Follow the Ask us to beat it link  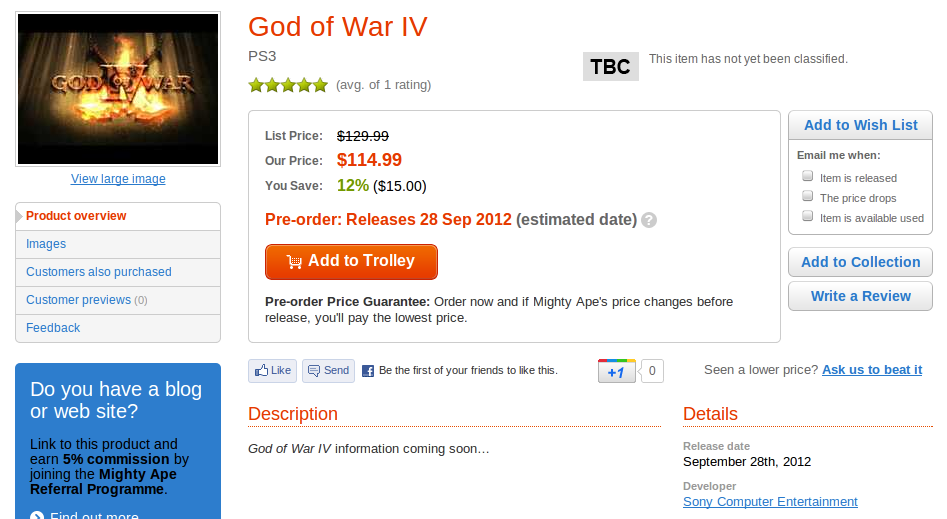click(871, 370)
